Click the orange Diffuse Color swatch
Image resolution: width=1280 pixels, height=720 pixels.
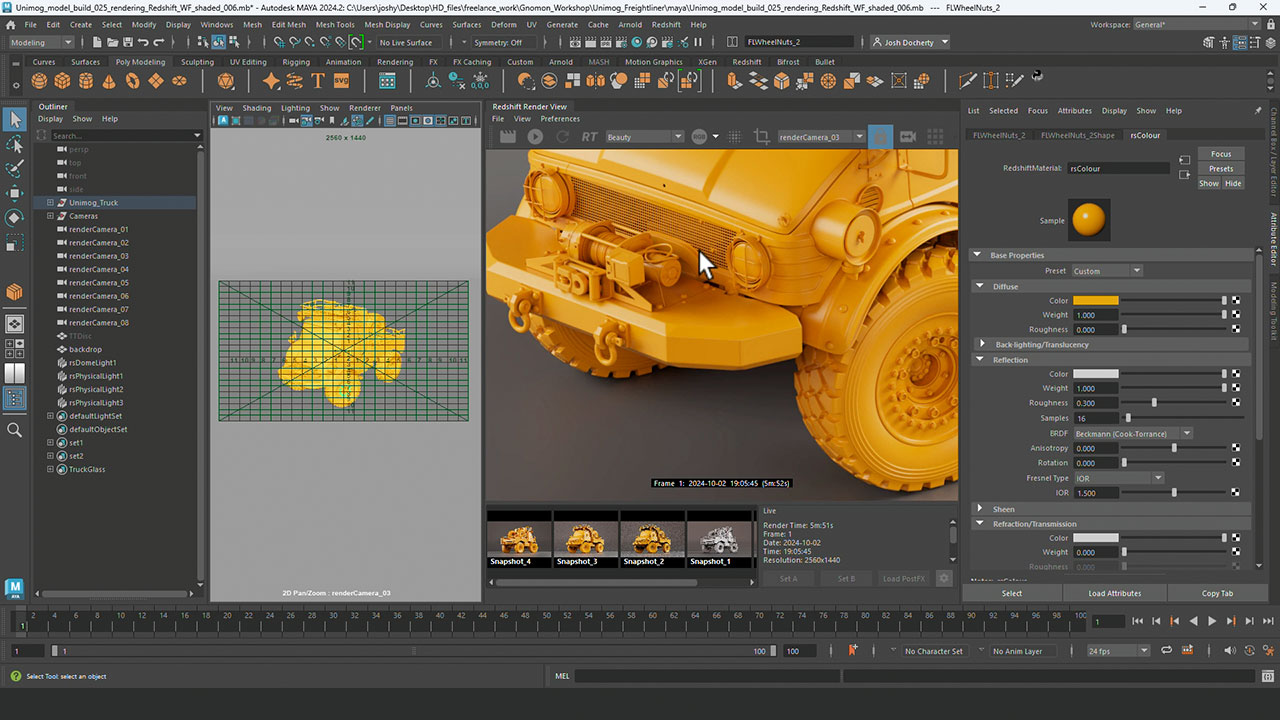1095,301
